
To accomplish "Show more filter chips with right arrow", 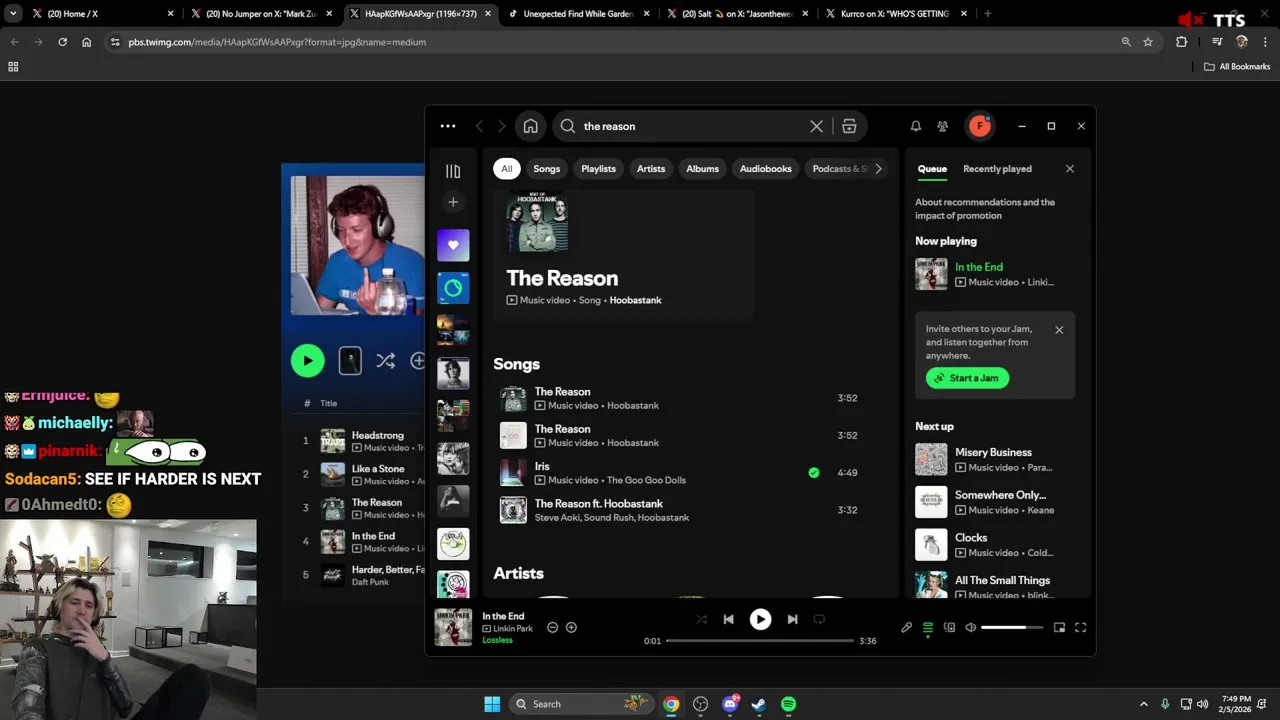I will tap(878, 169).
